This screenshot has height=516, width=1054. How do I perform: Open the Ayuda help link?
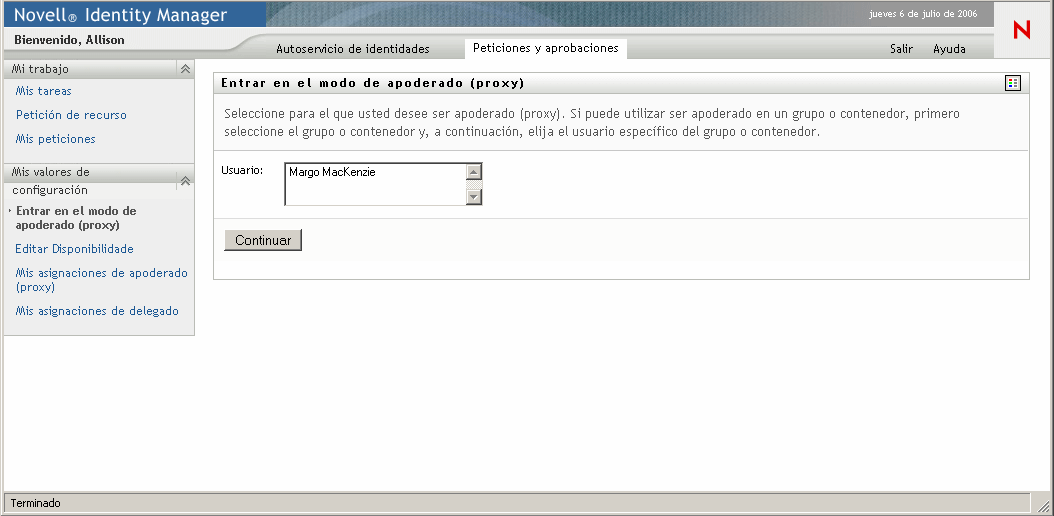click(x=949, y=49)
